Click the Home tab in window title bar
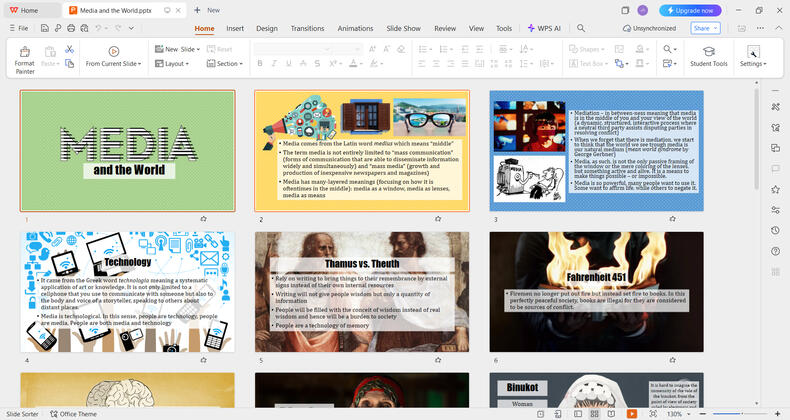The width and height of the screenshot is (790, 420). tap(29, 10)
